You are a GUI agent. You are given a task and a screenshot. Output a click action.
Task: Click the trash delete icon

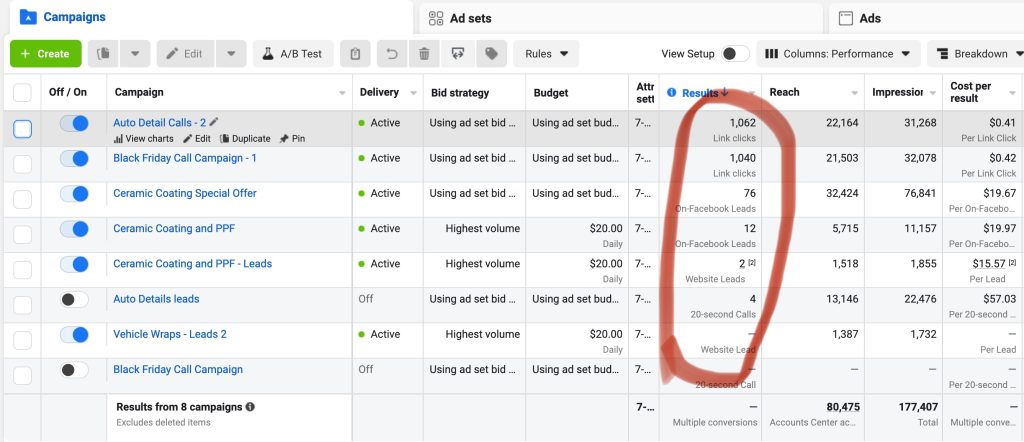pyautogui.click(x=424, y=54)
